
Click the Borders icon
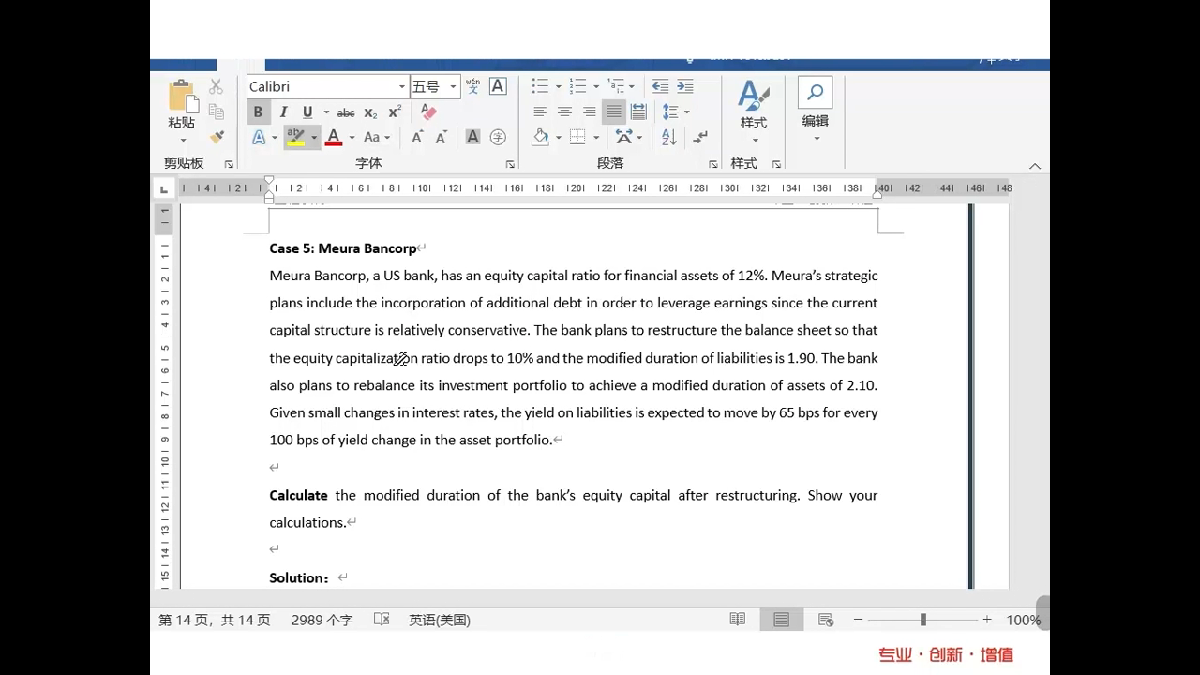point(577,137)
